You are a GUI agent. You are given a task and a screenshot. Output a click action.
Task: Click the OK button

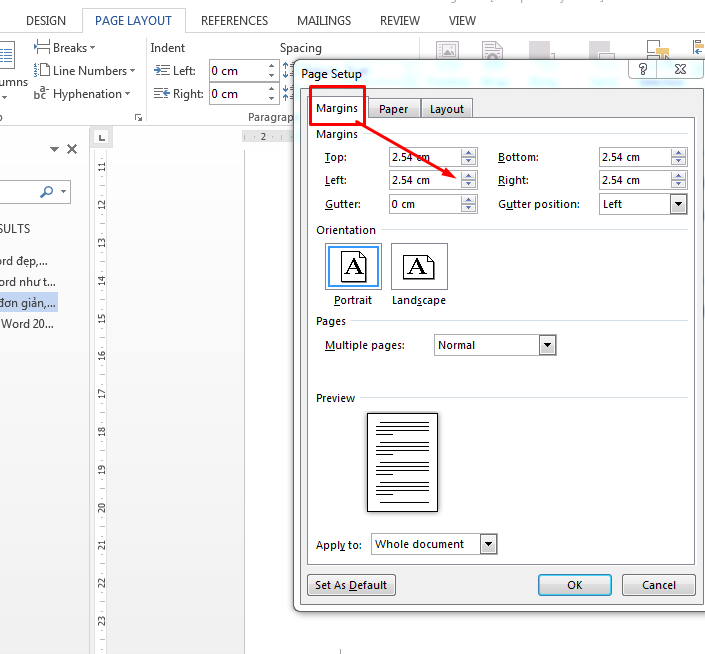point(574,585)
